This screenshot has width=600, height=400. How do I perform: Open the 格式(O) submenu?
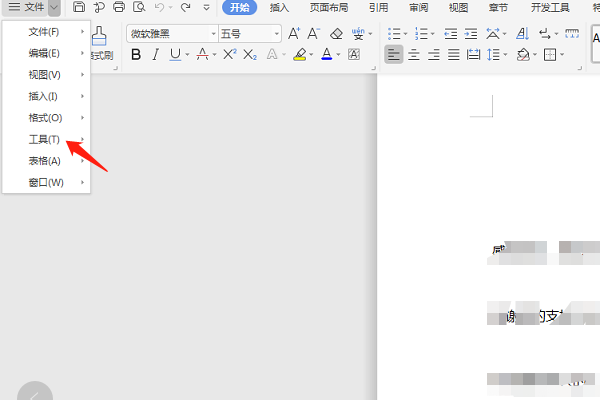click(x=46, y=118)
